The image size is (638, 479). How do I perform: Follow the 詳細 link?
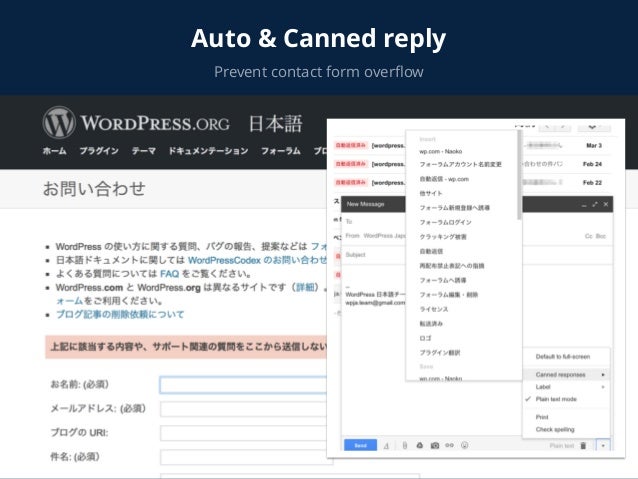tap(305, 287)
